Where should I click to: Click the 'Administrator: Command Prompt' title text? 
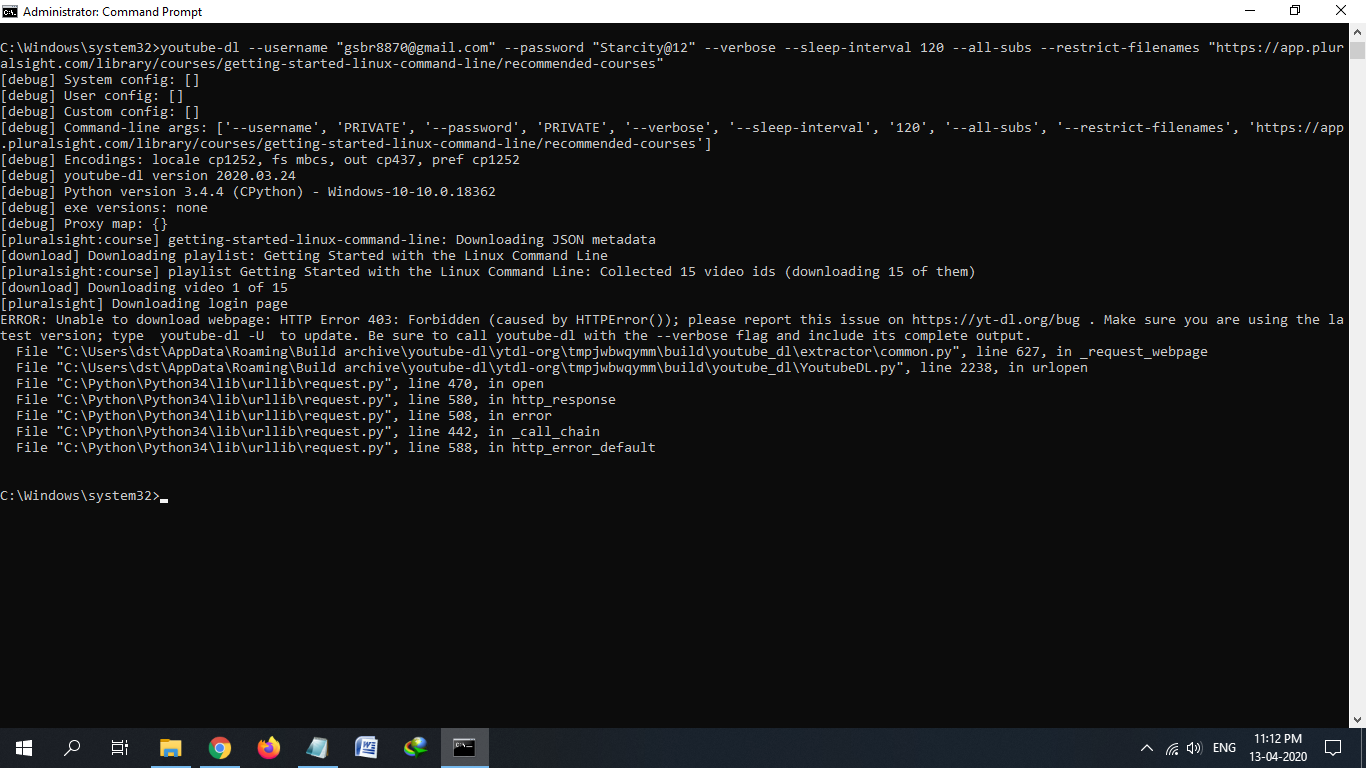[112, 12]
